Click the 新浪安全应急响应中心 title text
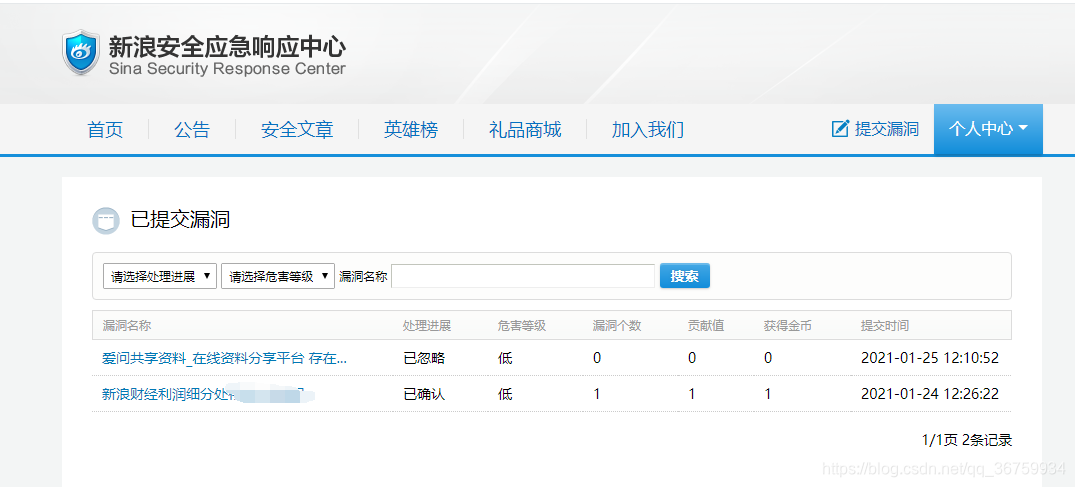The image size is (1075, 487). tap(227, 47)
